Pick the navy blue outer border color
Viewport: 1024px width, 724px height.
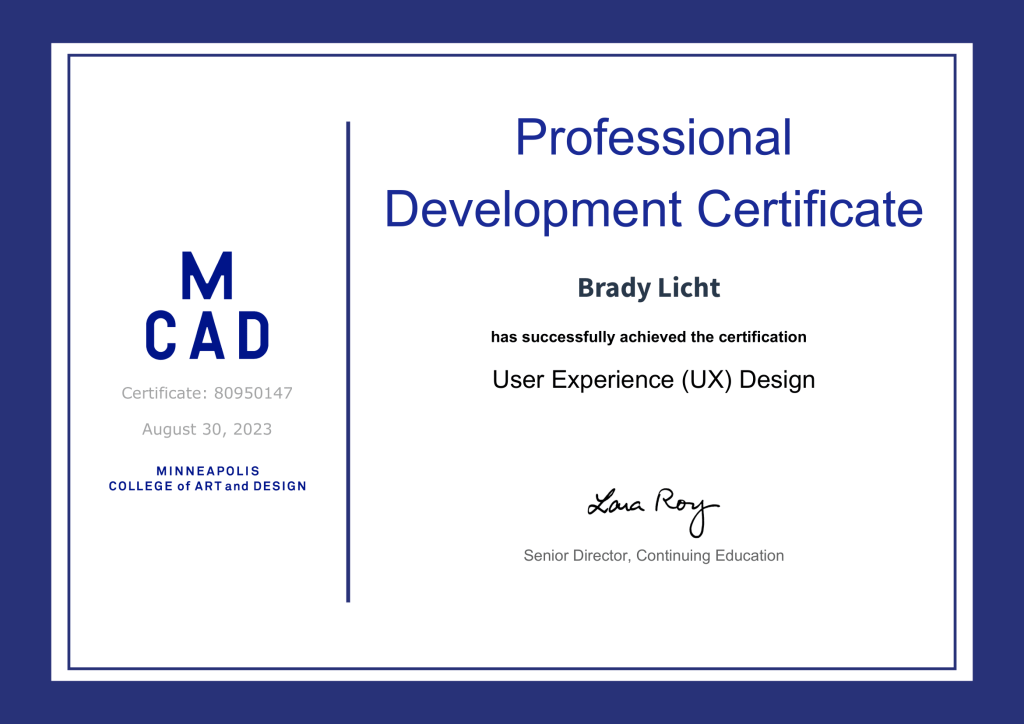pyautogui.click(x=25, y=360)
